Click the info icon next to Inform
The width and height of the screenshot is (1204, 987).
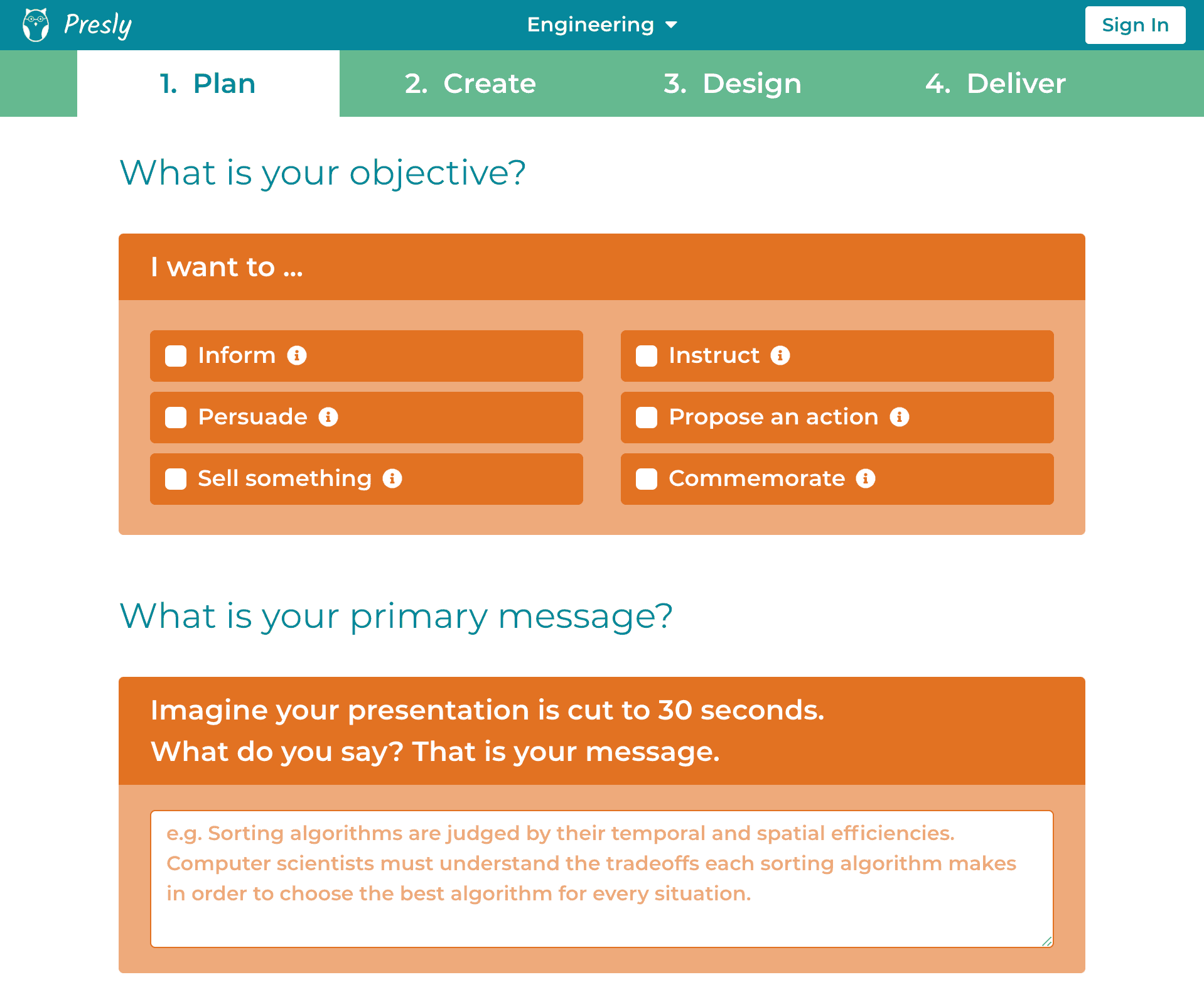point(297,355)
